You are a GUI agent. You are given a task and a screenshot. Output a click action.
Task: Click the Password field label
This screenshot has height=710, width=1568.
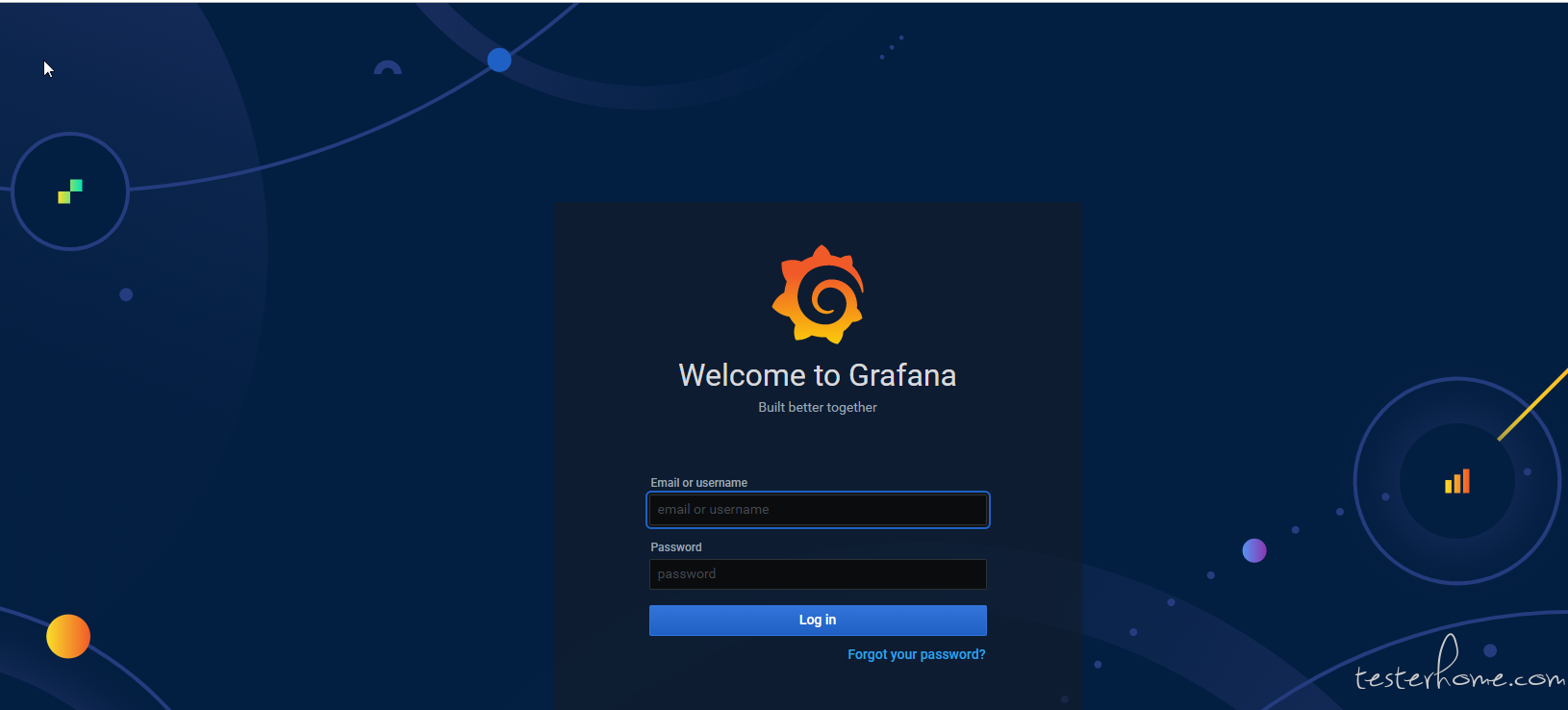pyautogui.click(x=676, y=547)
